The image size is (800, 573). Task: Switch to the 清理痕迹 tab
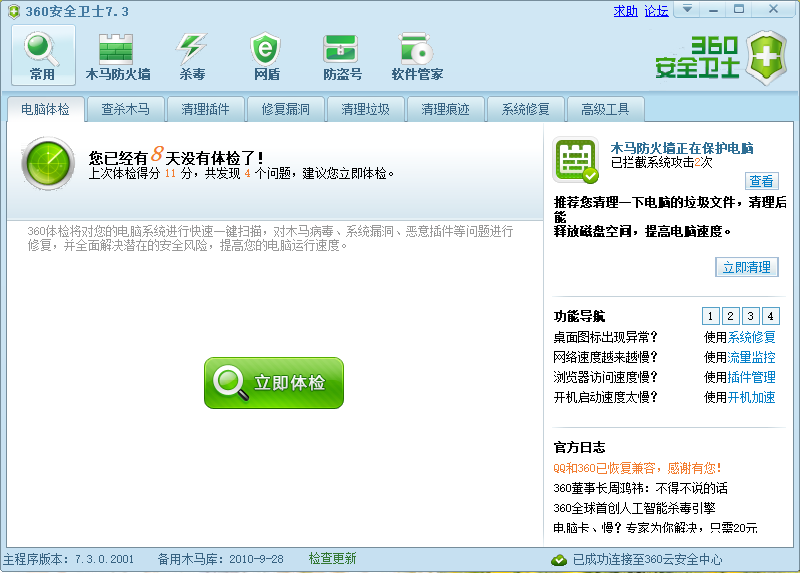click(445, 109)
